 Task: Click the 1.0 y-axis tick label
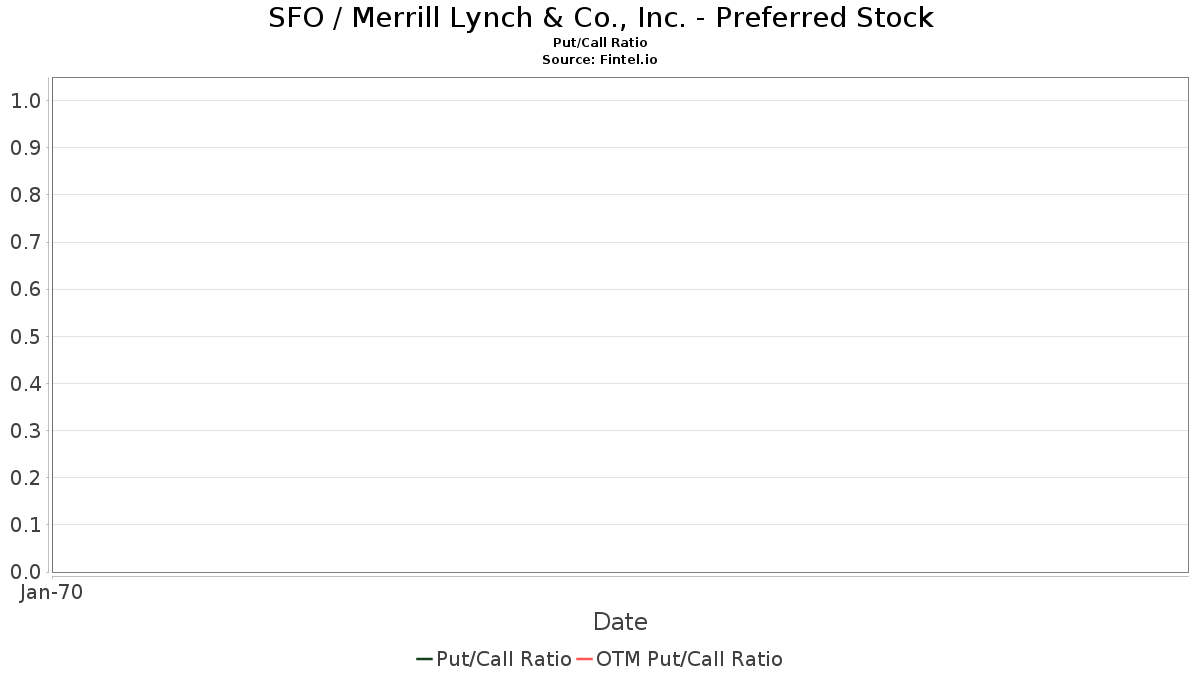(25, 100)
